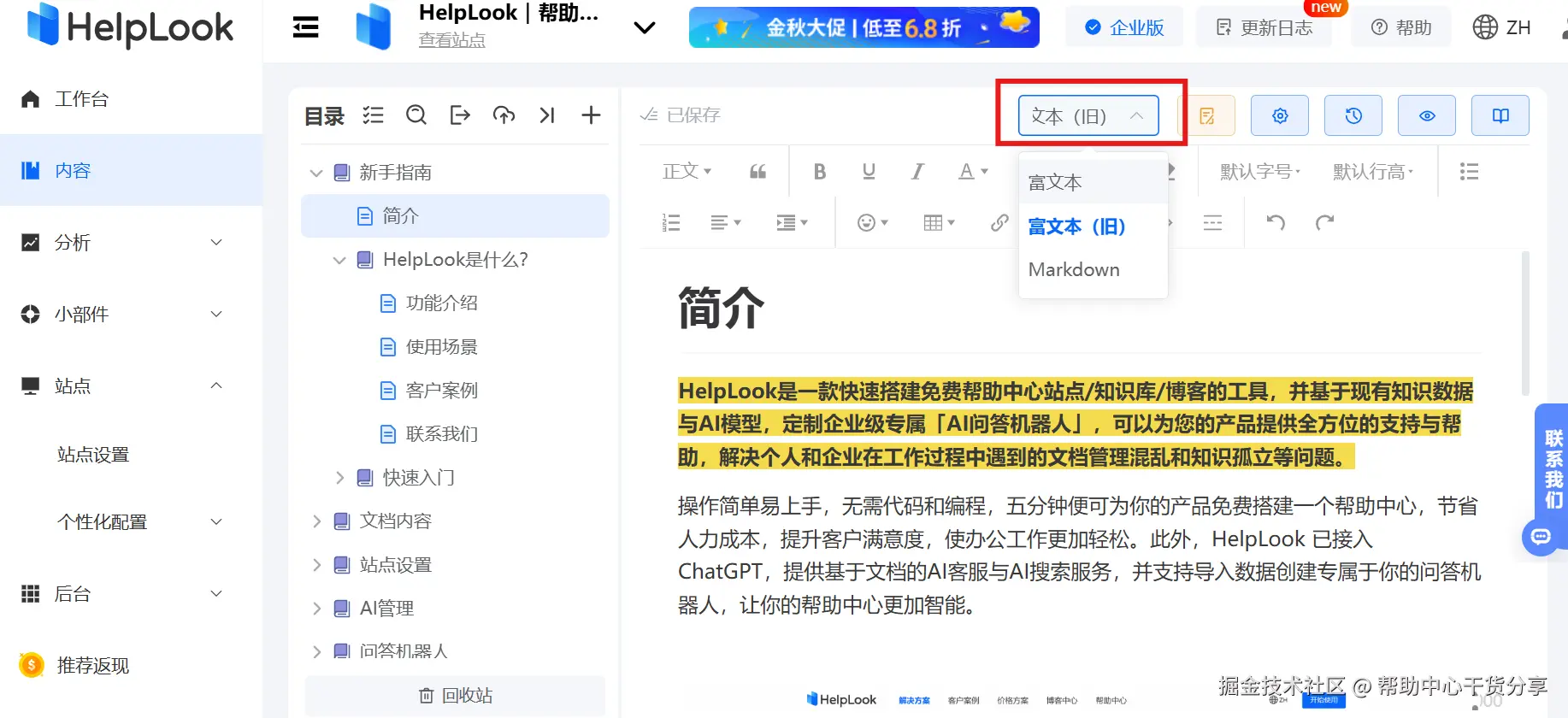Expand the 站点设置 catalog folder
The width and height of the screenshot is (1568, 718).
[x=316, y=565]
